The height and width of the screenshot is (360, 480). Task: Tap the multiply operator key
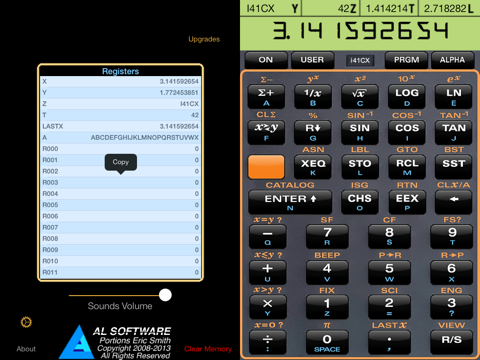(268, 307)
